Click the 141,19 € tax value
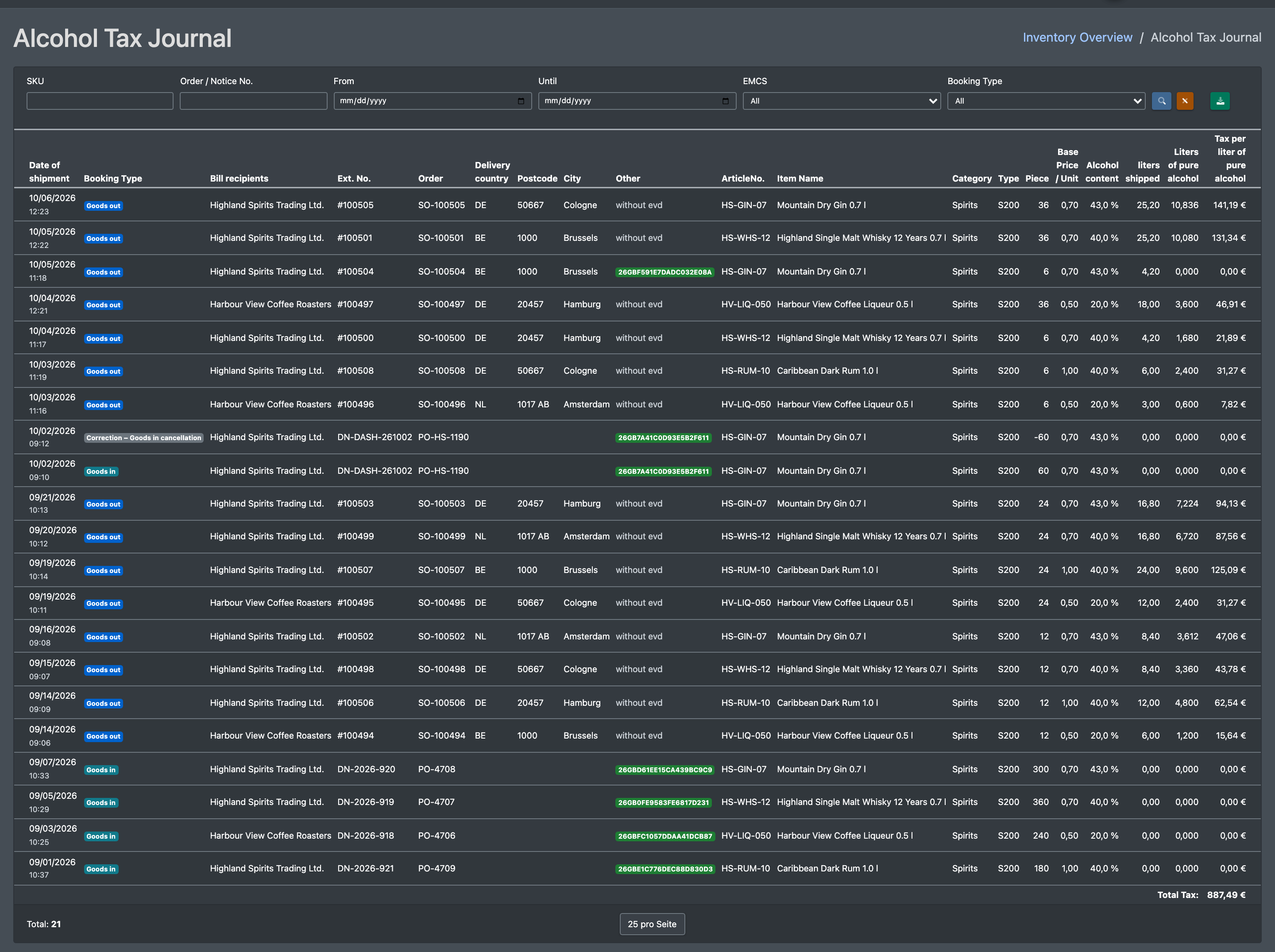The height and width of the screenshot is (952, 1275). pyautogui.click(x=1229, y=205)
